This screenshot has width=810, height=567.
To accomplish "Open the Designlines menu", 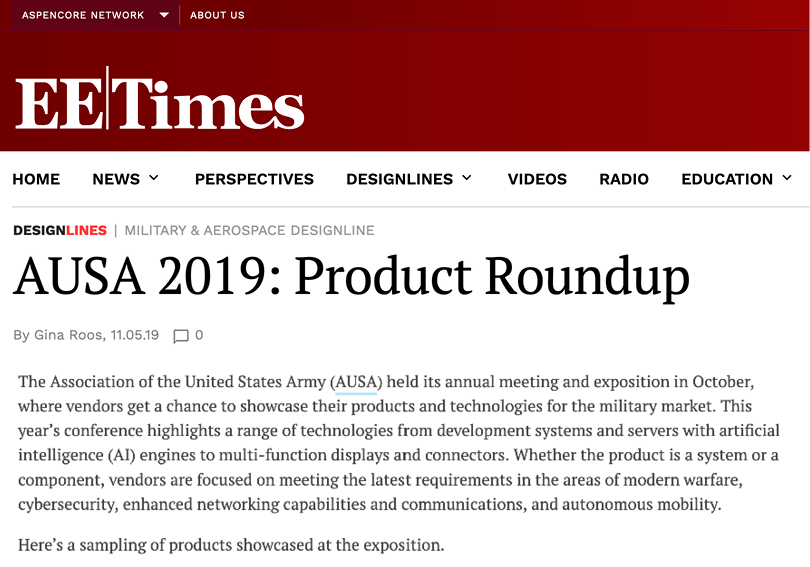I will [x=399, y=179].
